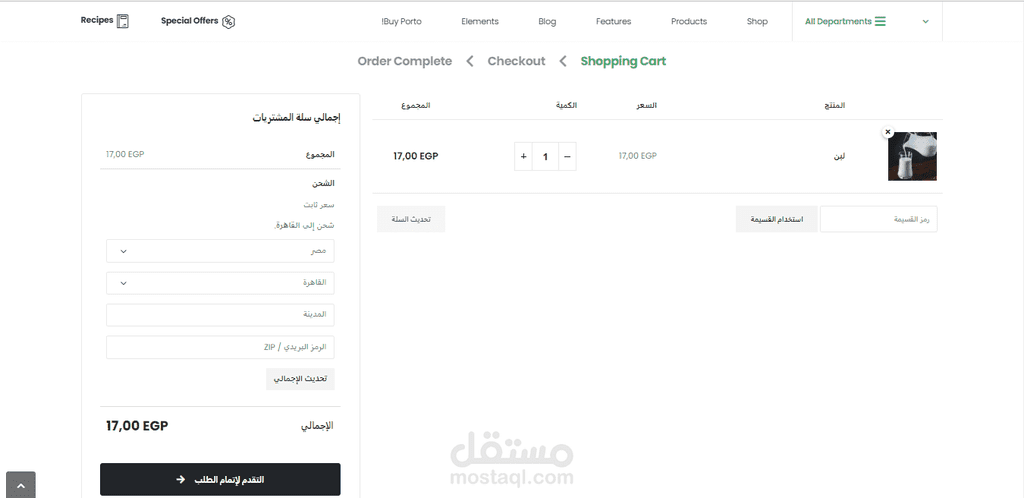Go to the Order Complete step
This screenshot has width=1024, height=498.
pyautogui.click(x=404, y=61)
